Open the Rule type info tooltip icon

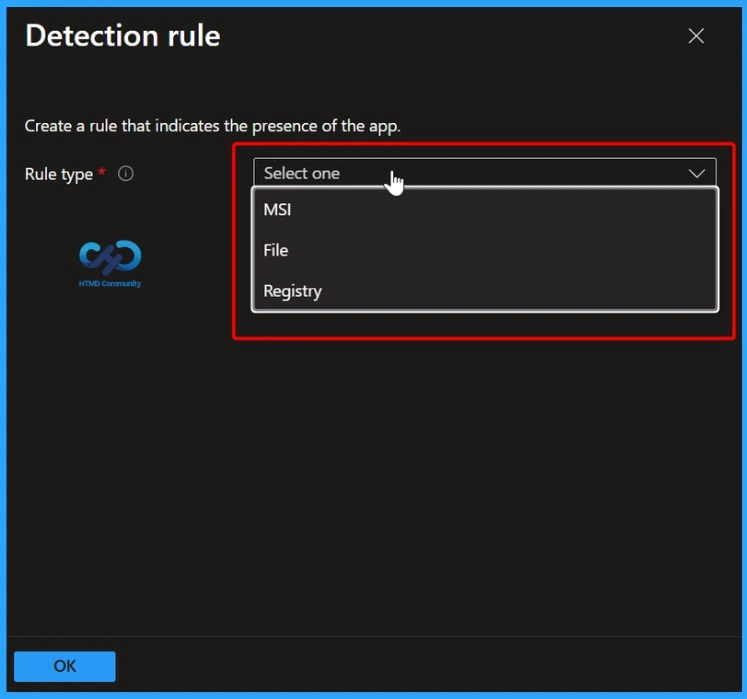126,173
